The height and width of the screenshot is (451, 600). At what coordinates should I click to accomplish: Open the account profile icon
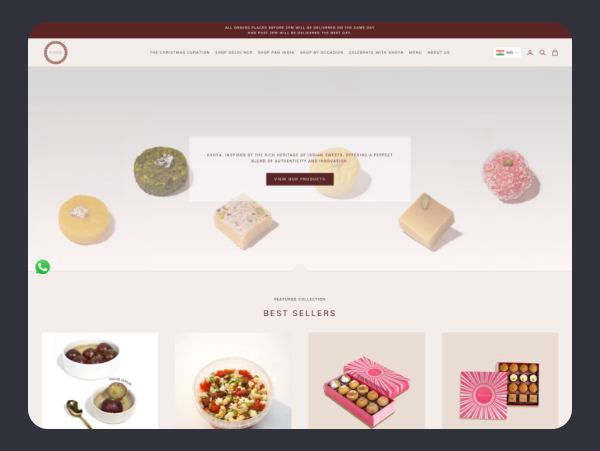coord(530,53)
